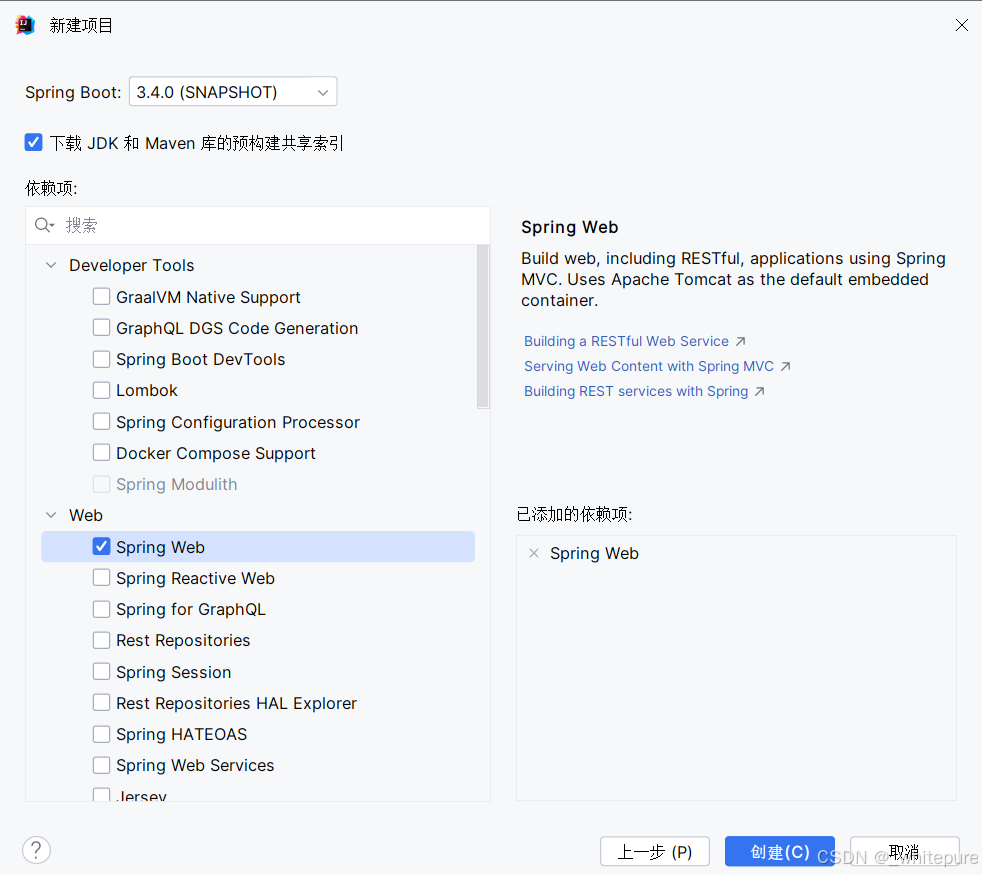982x875 pixels.
Task: Click the Developer Tools group label
Action: pos(132,266)
